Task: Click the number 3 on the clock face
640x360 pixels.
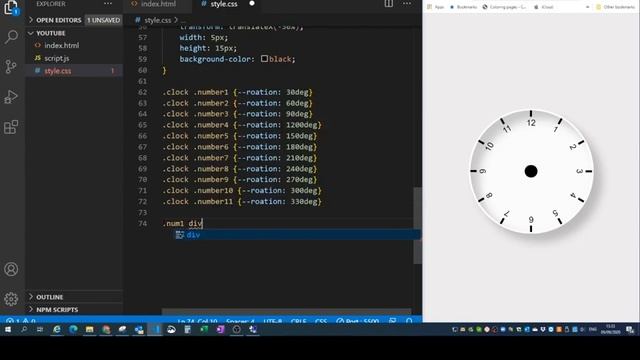Action: (579, 171)
